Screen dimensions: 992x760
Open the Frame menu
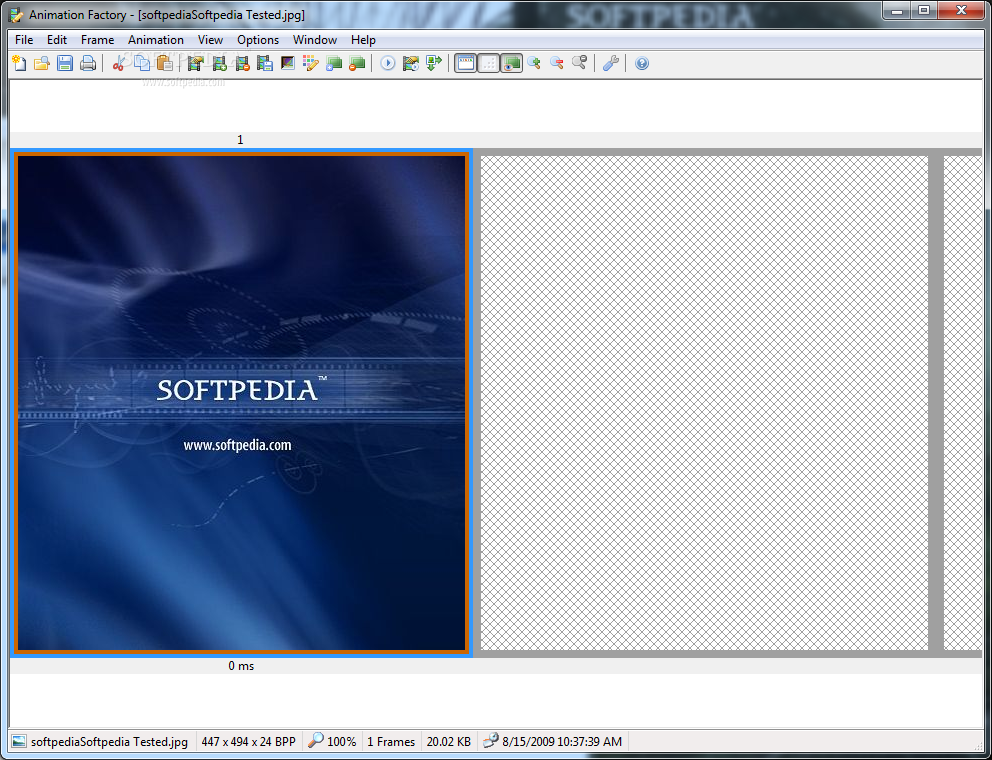97,40
